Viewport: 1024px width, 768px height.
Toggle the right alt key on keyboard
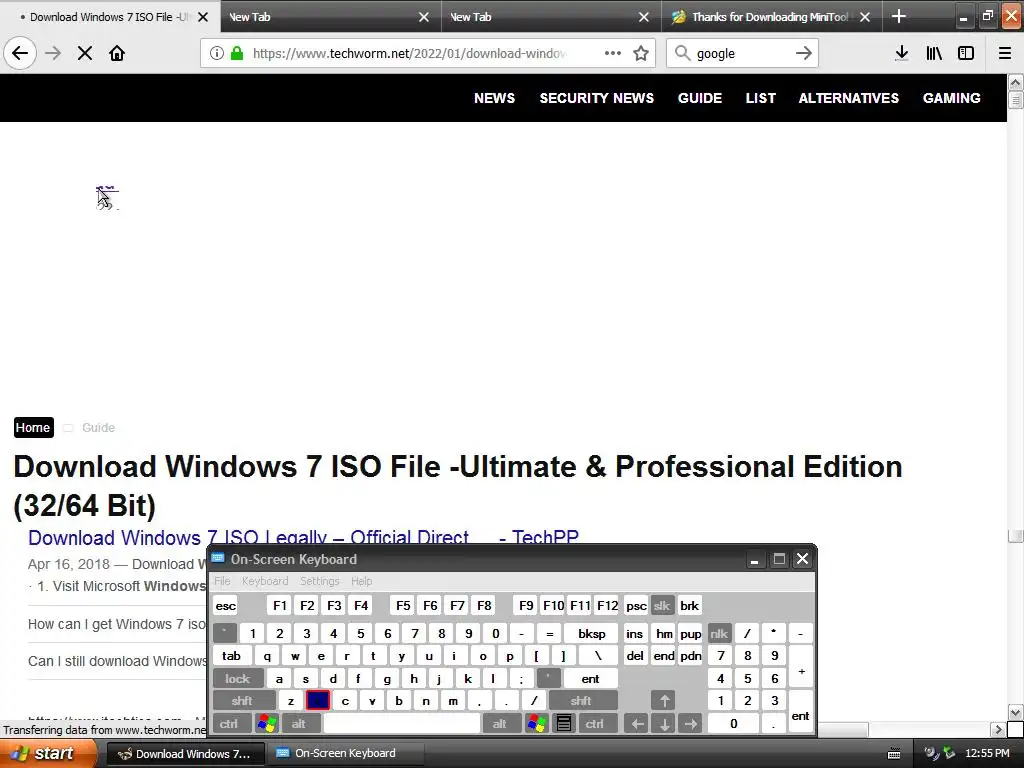coord(500,724)
